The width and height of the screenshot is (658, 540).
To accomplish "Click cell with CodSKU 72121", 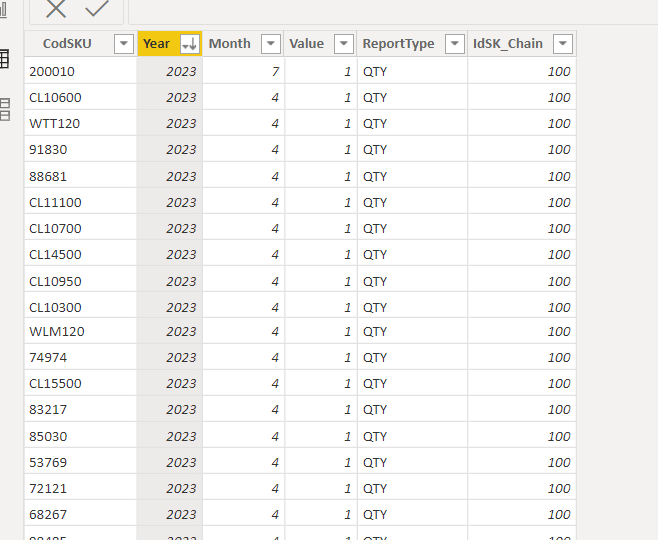I will click(x=81, y=488).
